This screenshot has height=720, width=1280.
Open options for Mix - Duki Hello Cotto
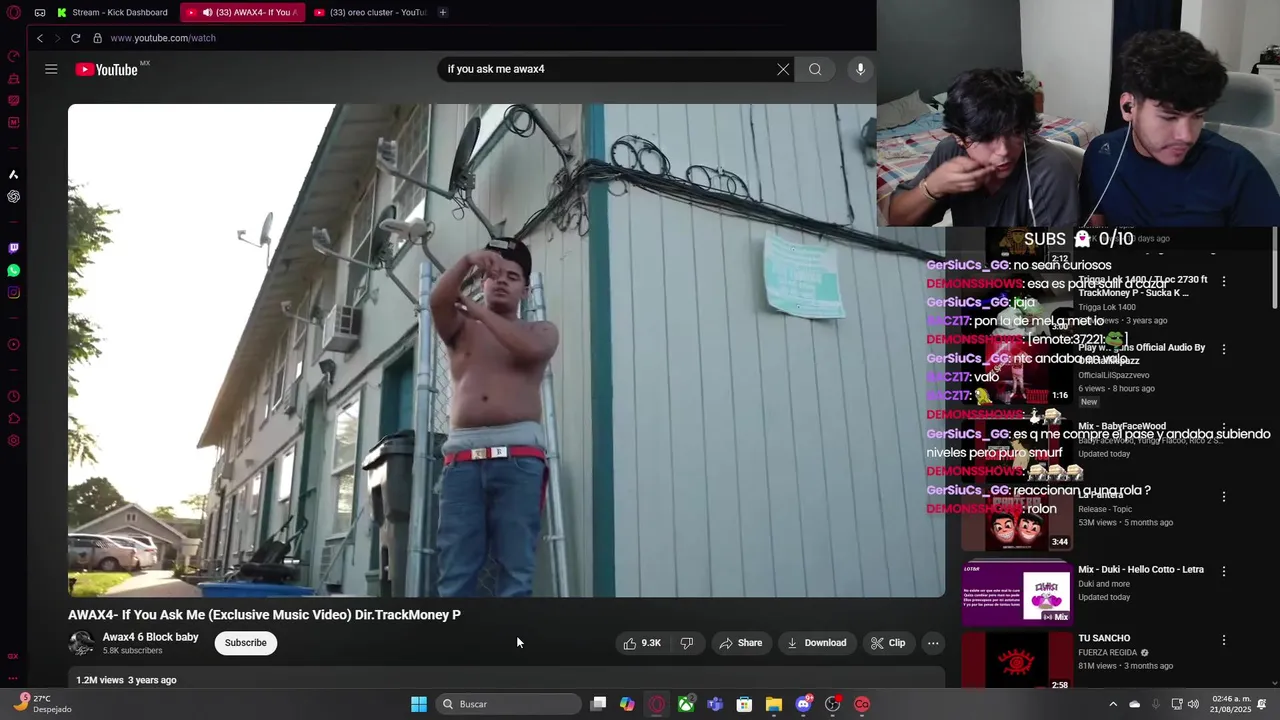(1224, 571)
